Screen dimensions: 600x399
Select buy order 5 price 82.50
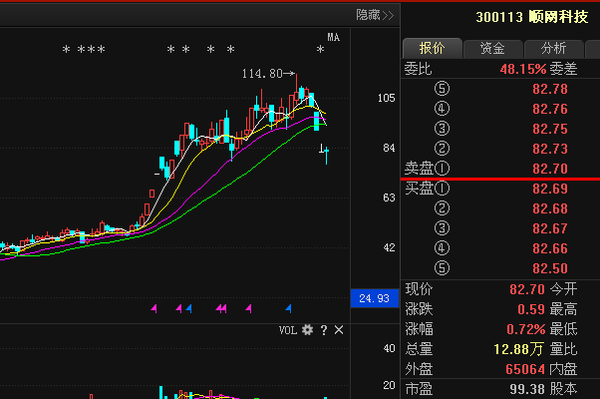550,269
